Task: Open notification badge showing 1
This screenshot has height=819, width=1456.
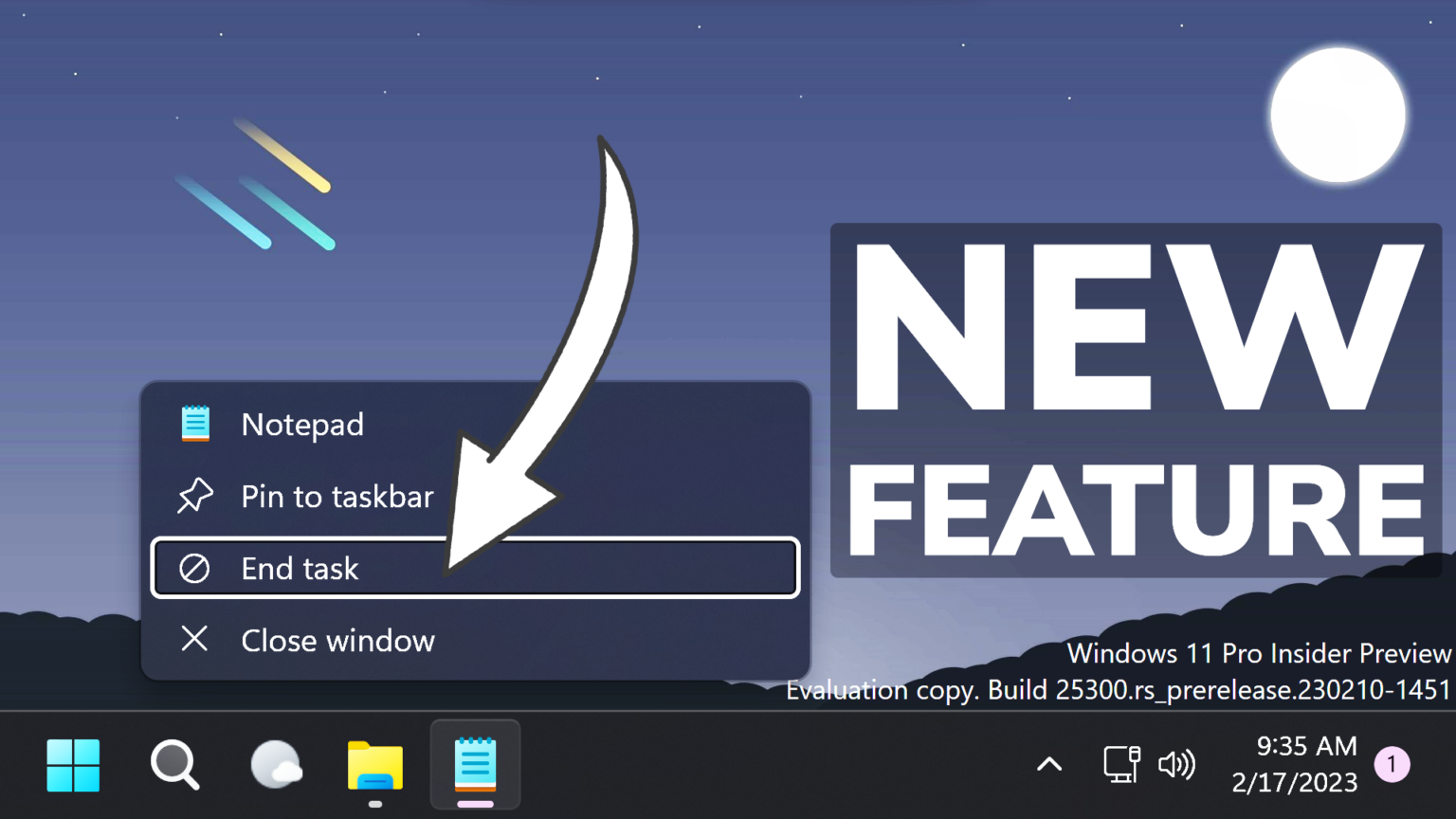Action: (1392, 764)
